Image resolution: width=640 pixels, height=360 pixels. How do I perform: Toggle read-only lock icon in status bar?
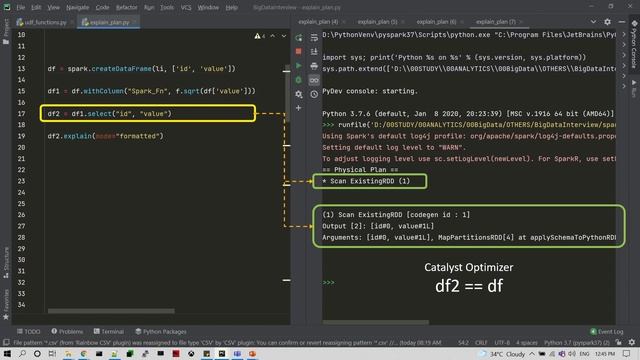(619, 342)
